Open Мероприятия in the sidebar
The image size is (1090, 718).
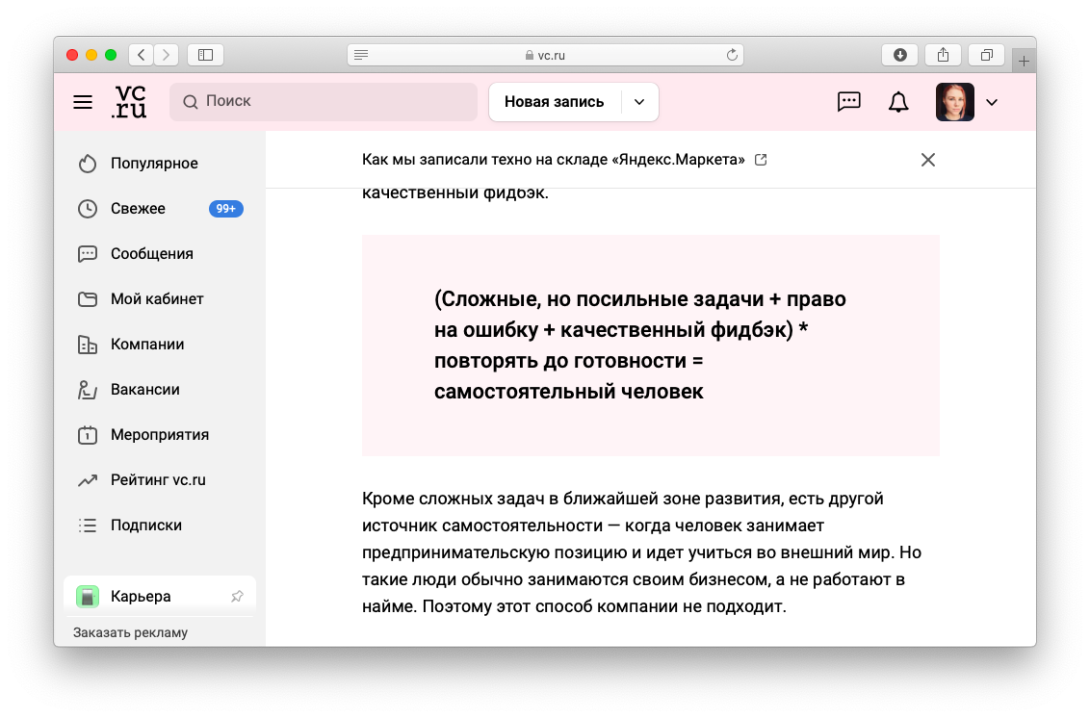pyautogui.click(x=160, y=435)
